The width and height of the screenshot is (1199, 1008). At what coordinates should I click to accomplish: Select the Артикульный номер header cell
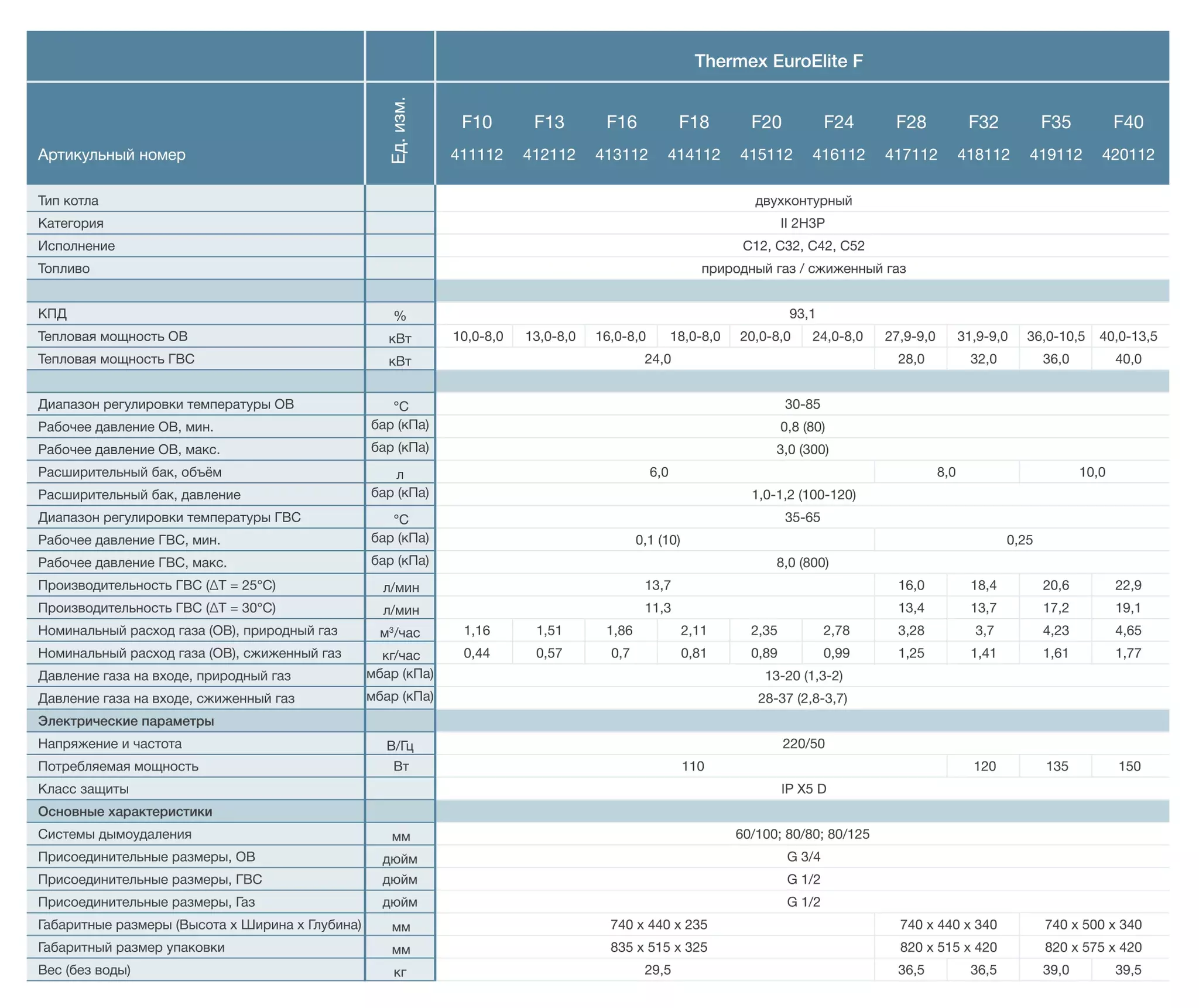click(112, 155)
